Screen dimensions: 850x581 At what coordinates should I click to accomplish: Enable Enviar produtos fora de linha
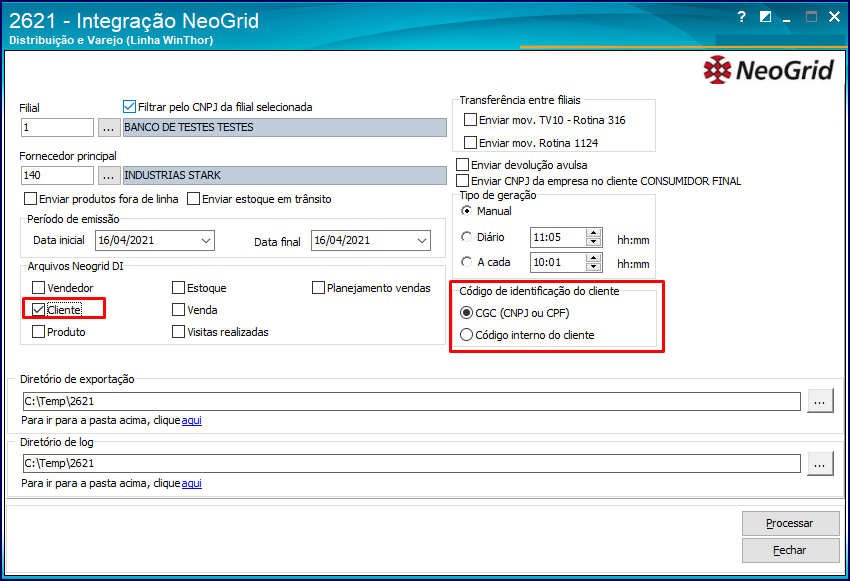tap(31, 199)
